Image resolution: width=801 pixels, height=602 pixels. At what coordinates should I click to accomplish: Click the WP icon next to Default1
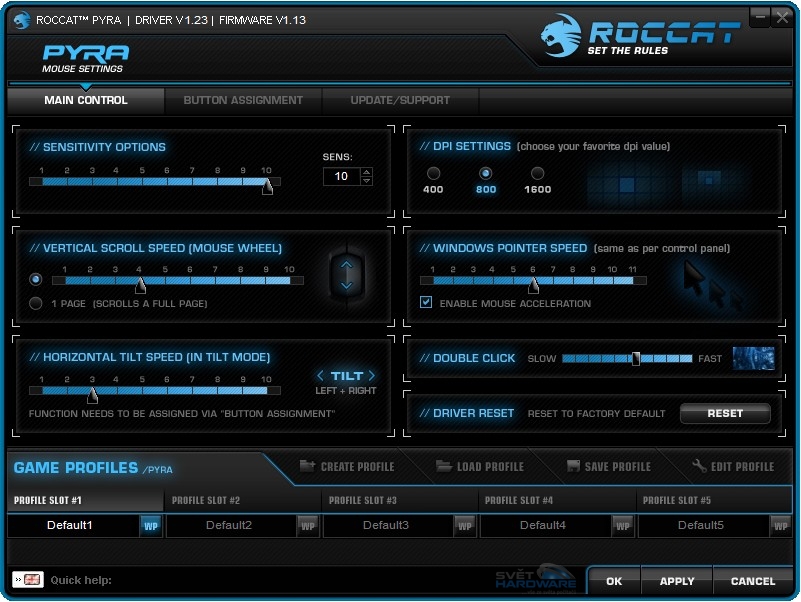pyautogui.click(x=151, y=525)
